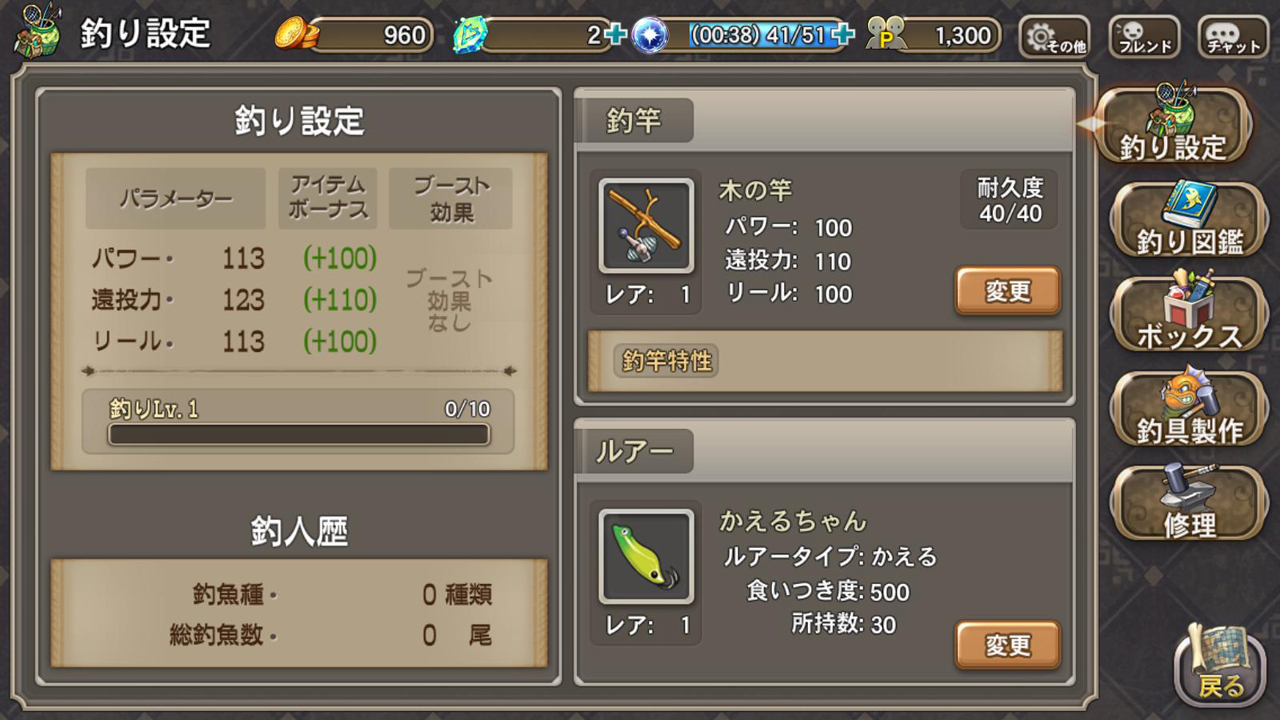Change the fishing rod with 変更

pyautogui.click(x=1008, y=291)
